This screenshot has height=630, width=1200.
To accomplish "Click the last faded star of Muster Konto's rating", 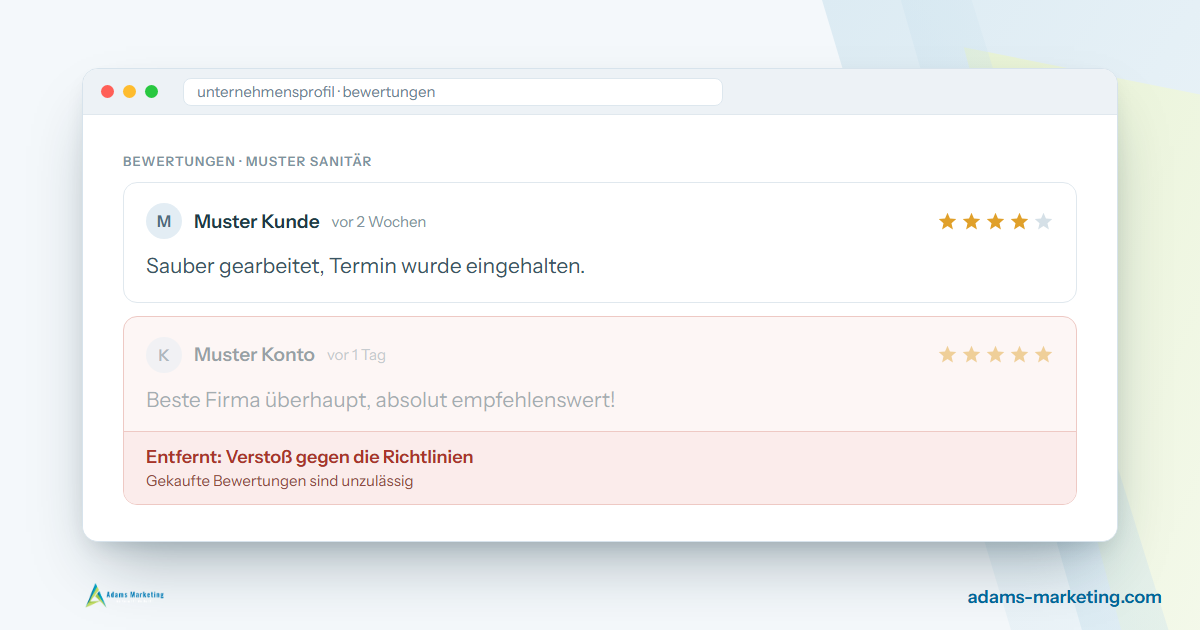I will tap(1043, 354).
